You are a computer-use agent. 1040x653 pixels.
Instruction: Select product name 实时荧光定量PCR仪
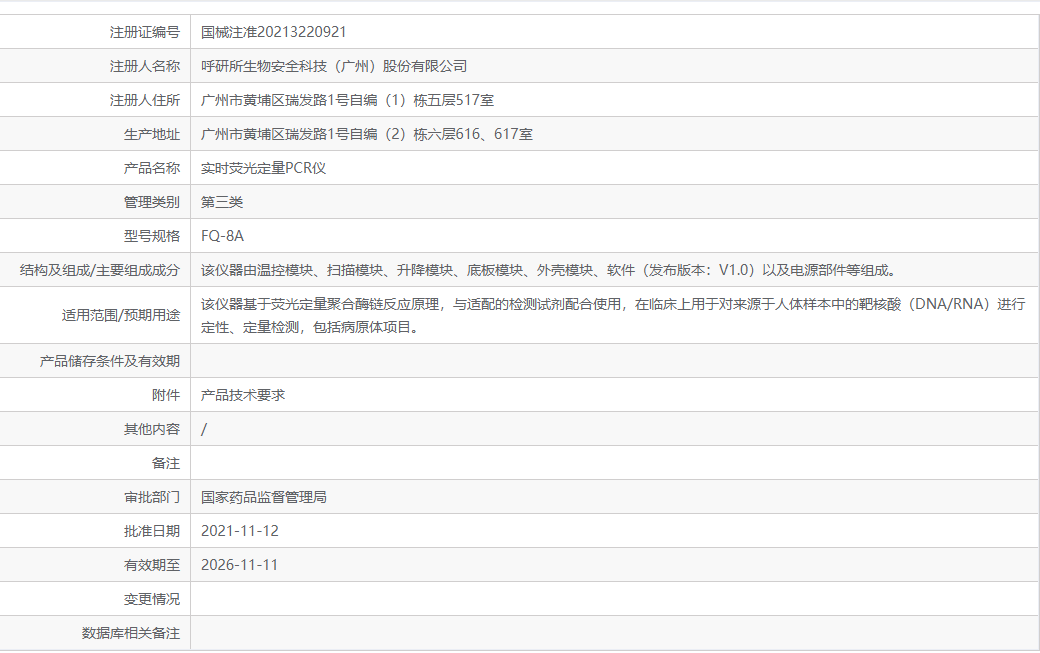coord(263,168)
